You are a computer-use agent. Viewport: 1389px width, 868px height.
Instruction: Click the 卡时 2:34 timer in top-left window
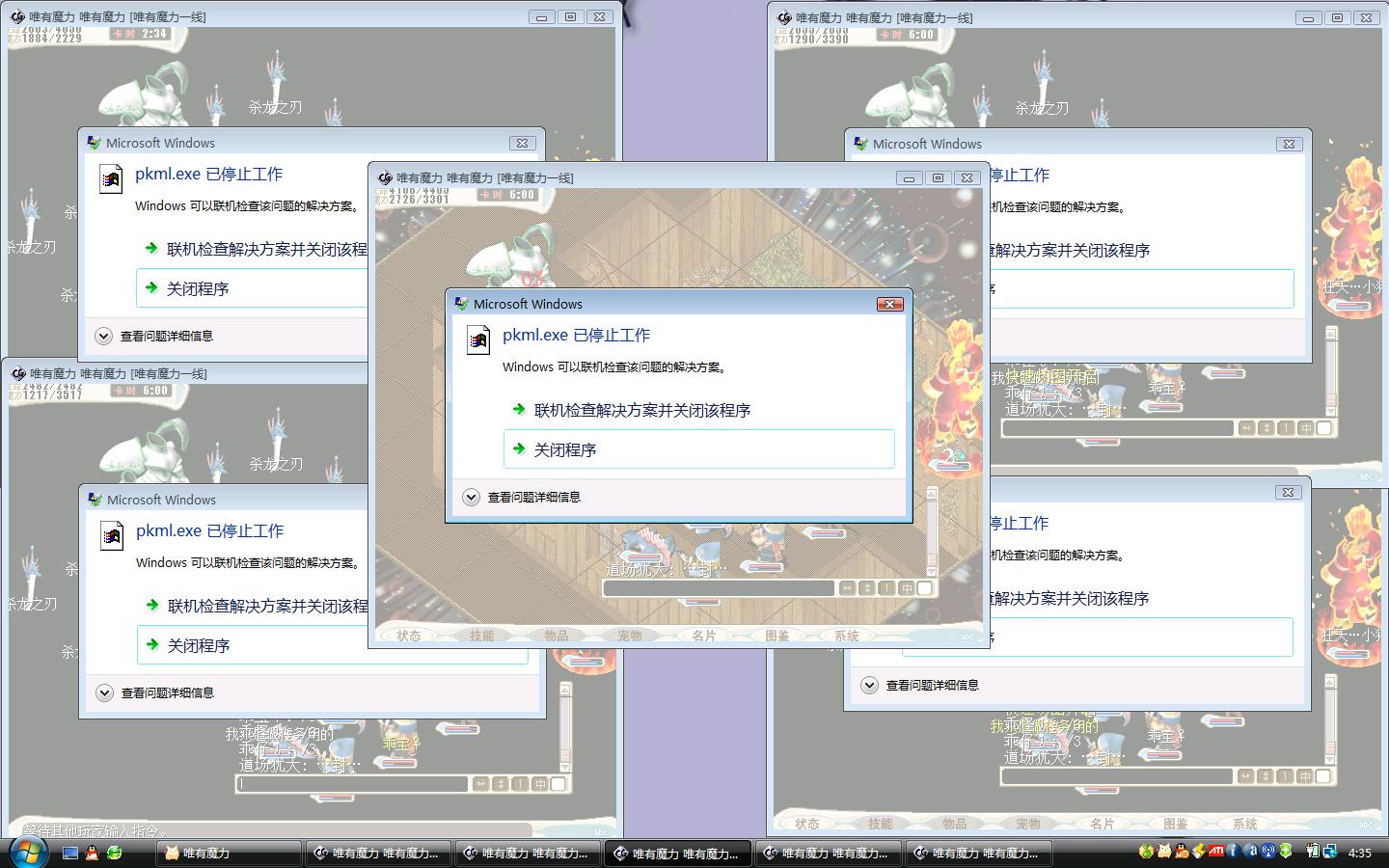pos(140,34)
